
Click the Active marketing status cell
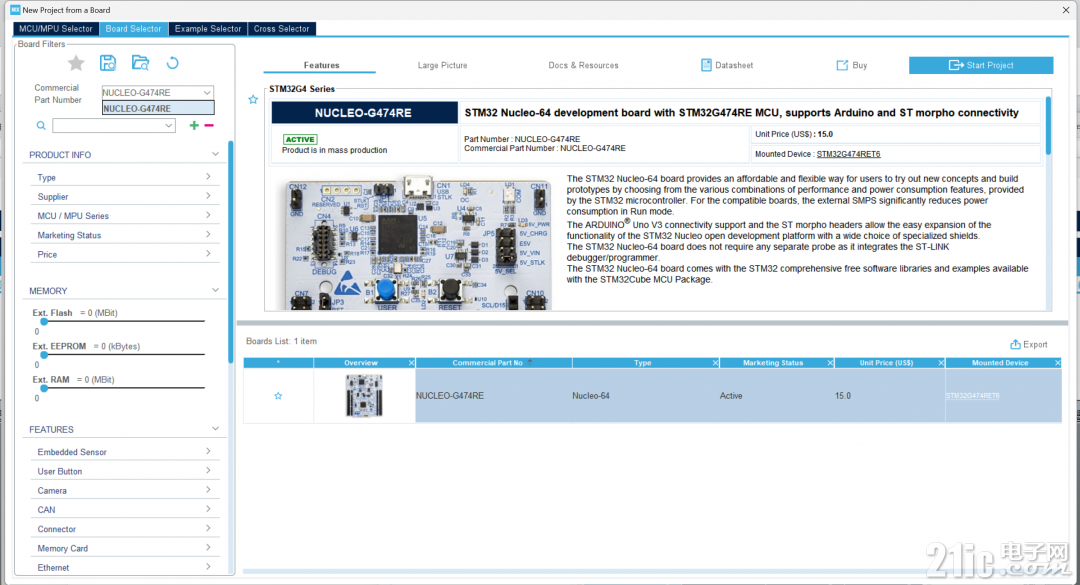[731, 396]
